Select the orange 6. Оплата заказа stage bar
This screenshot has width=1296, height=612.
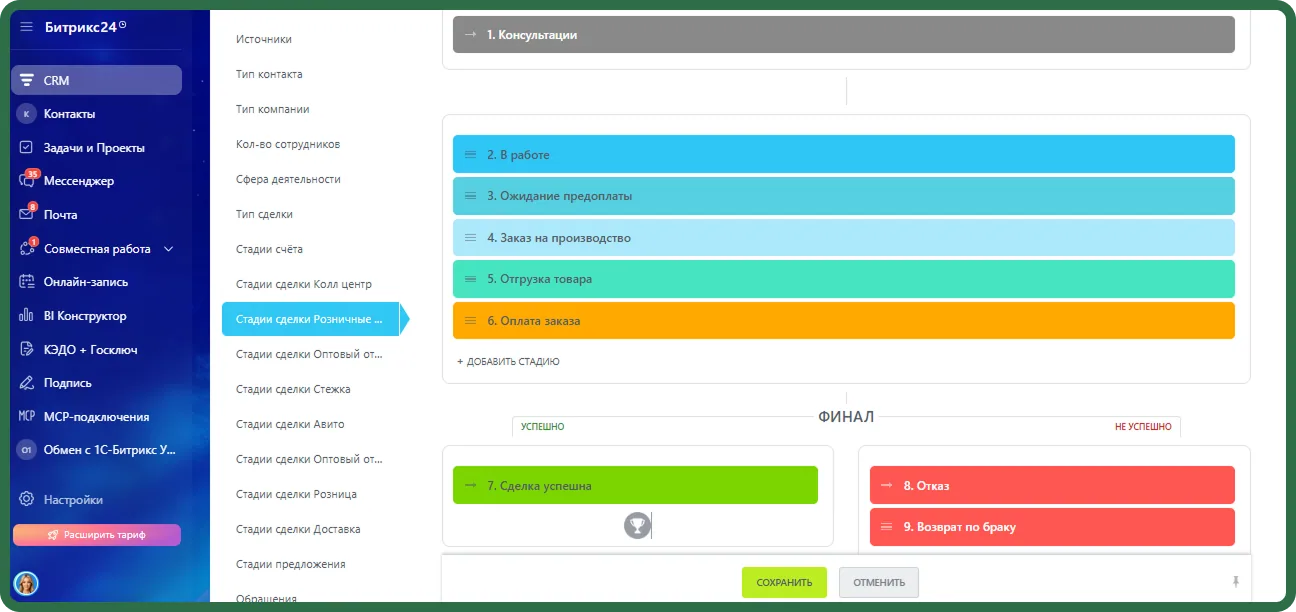pos(843,321)
